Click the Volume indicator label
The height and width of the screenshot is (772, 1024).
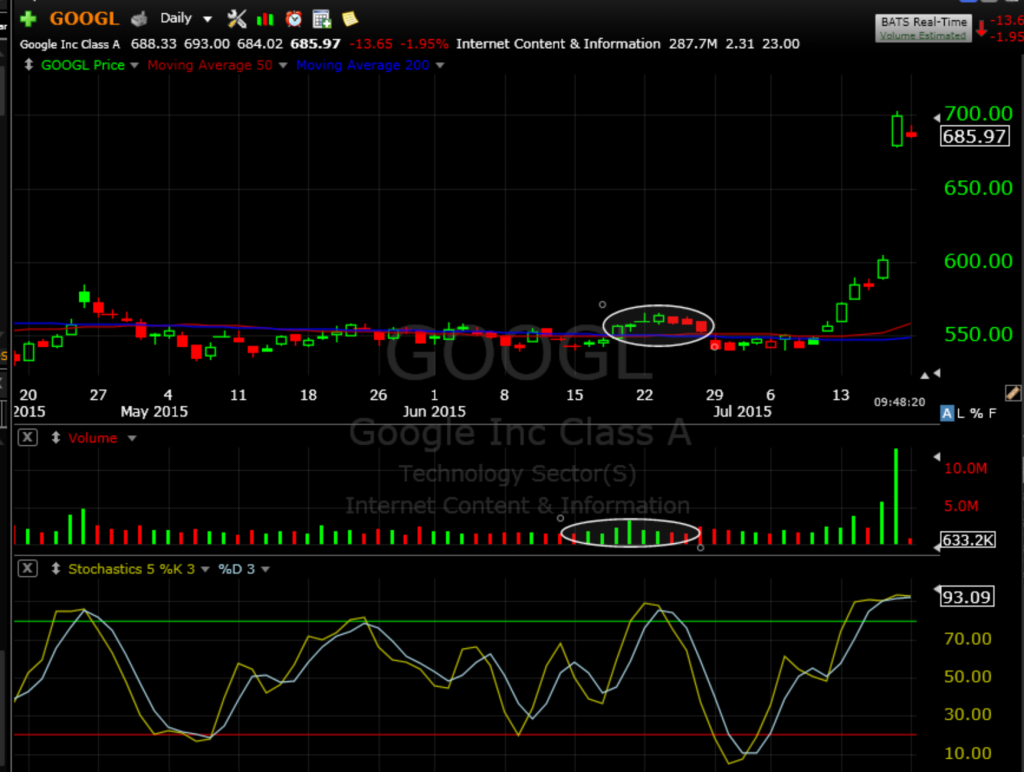point(93,438)
